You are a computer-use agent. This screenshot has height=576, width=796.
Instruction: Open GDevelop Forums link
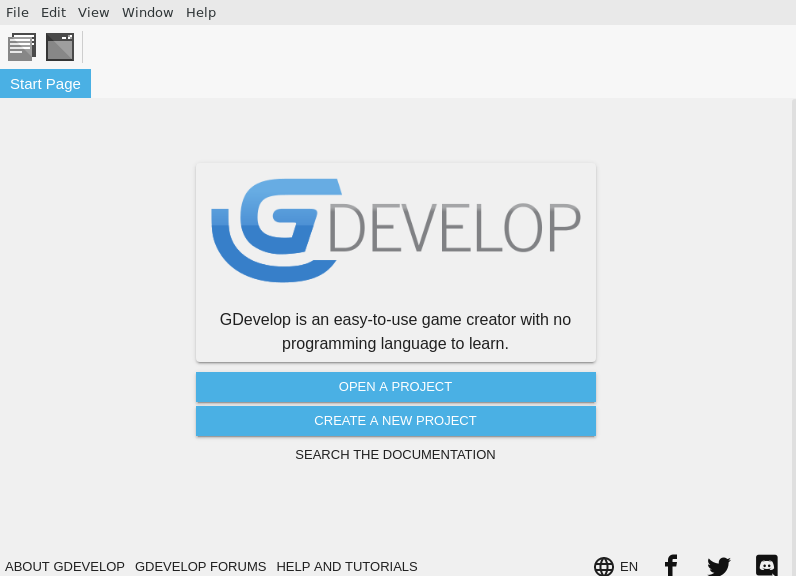tap(201, 566)
